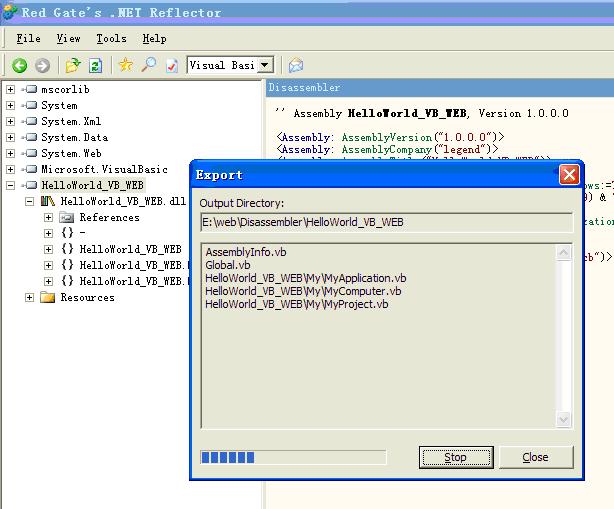Collapse the HelloWorld_VB_WEB assembly node

(10, 185)
